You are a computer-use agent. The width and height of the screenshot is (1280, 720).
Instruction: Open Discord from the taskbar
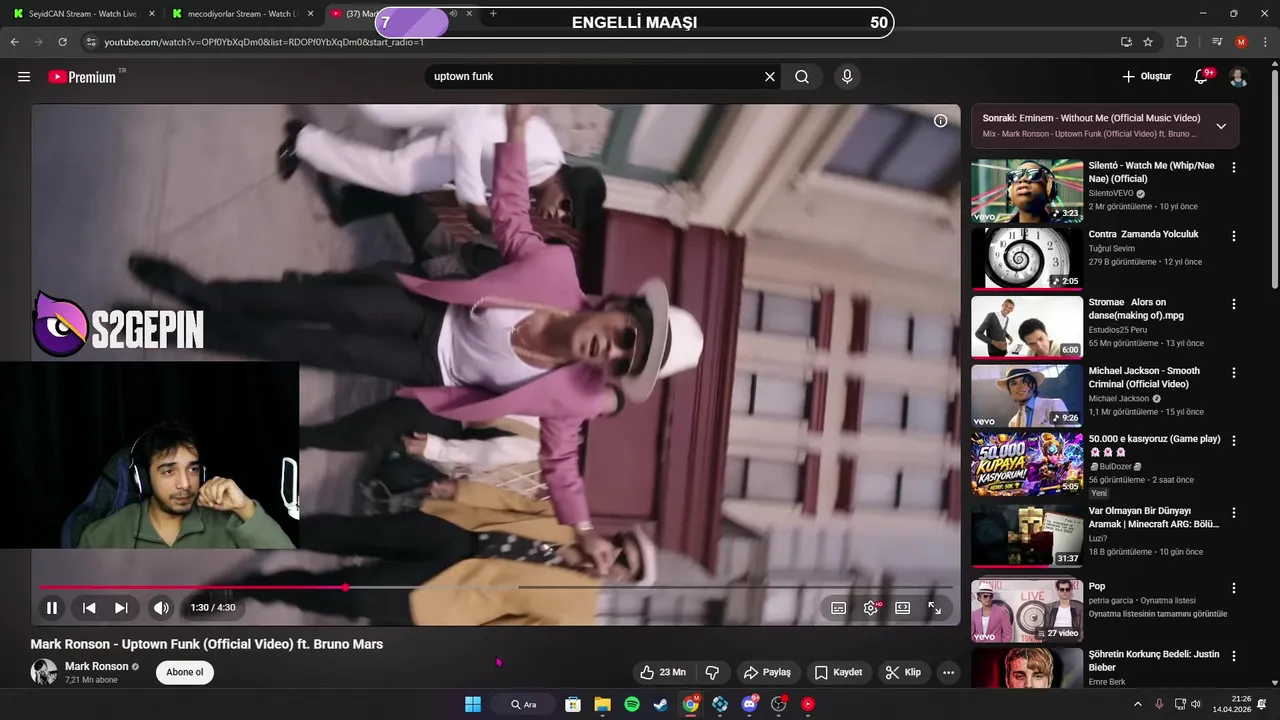click(x=750, y=704)
